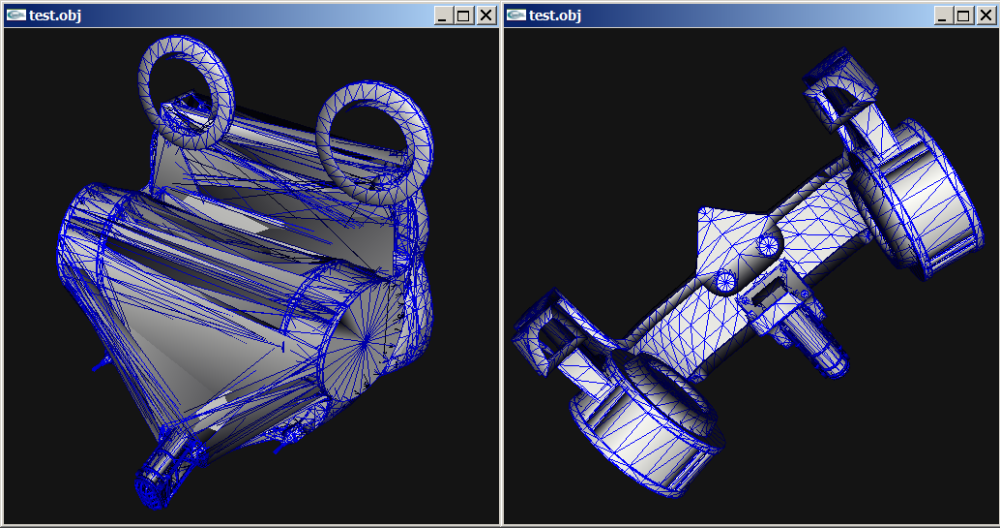The width and height of the screenshot is (1000, 528).
Task: Maximize the right test.obj window
Action: click(x=964, y=15)
